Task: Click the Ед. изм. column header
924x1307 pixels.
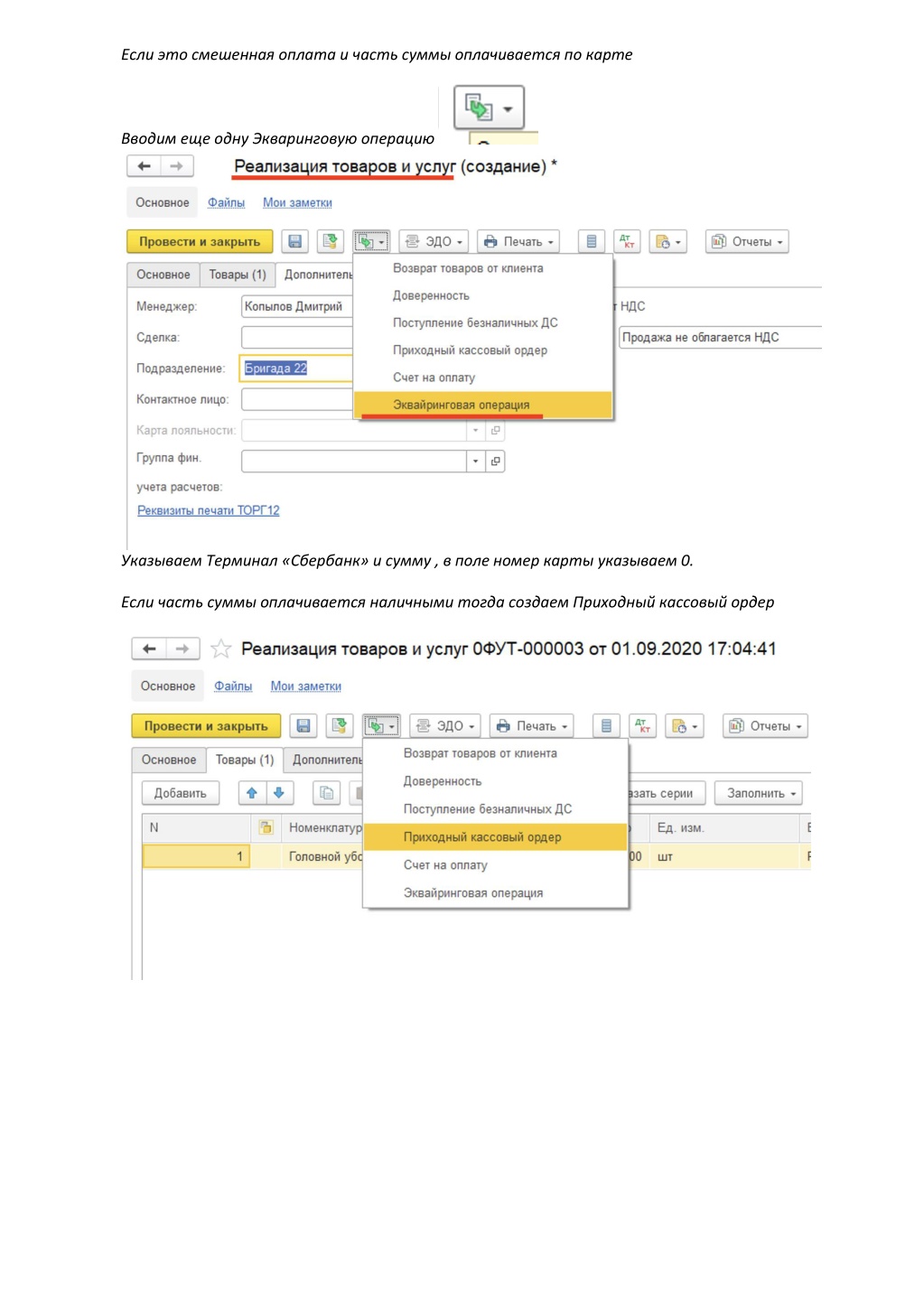Action: click(x=725, y=827)
